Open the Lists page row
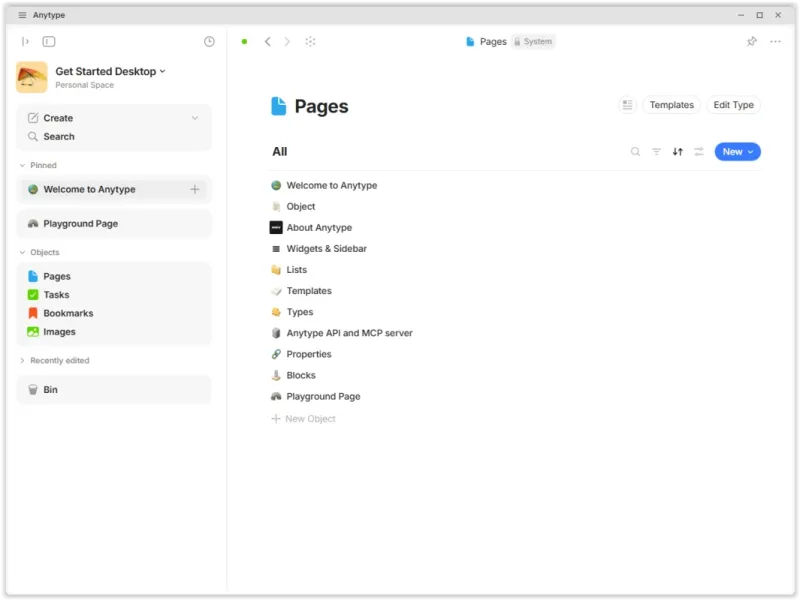This screenshot has height=600, width=800. [x=296, y=270]
